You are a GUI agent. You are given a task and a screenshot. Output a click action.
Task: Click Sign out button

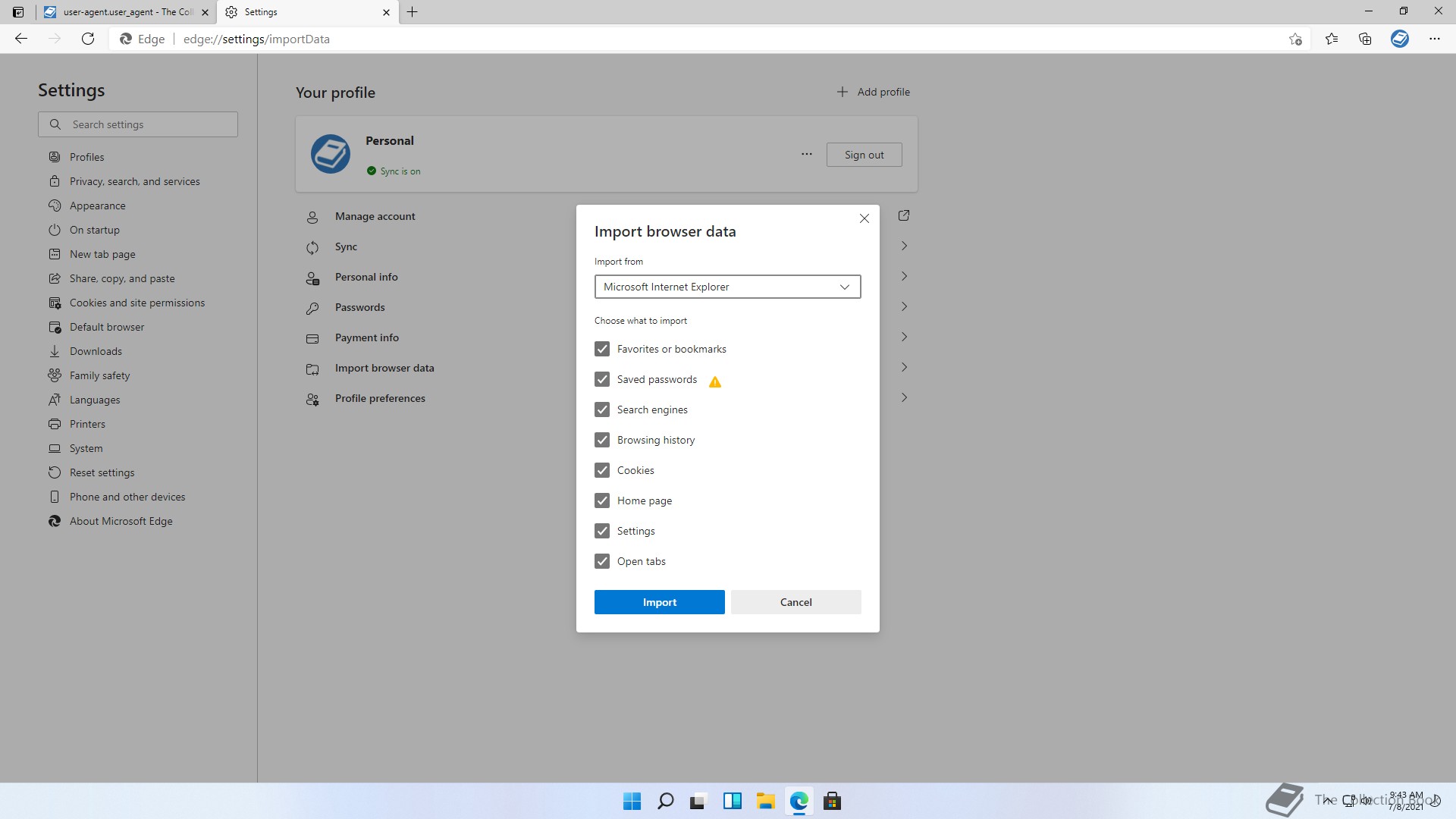[864, 155]
